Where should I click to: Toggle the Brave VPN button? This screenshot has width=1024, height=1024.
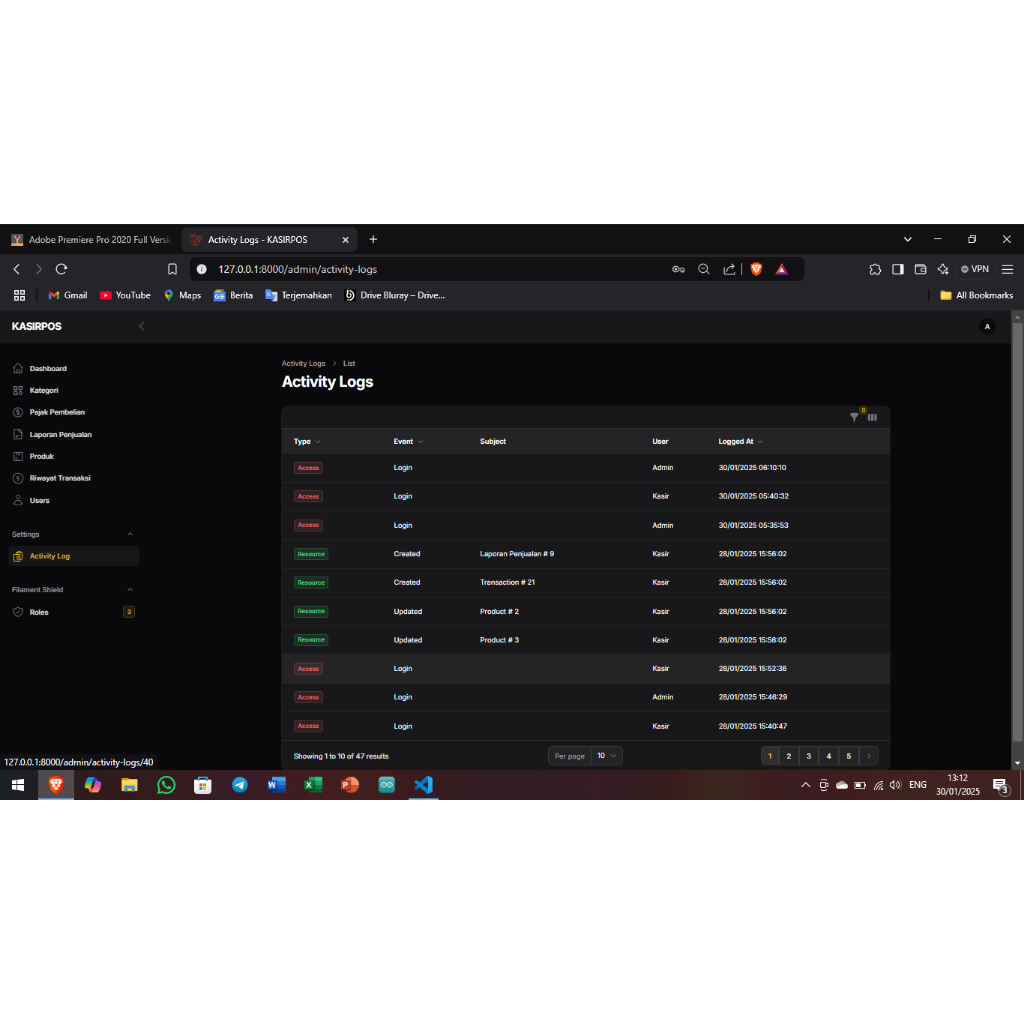click(x=974, y=269)
